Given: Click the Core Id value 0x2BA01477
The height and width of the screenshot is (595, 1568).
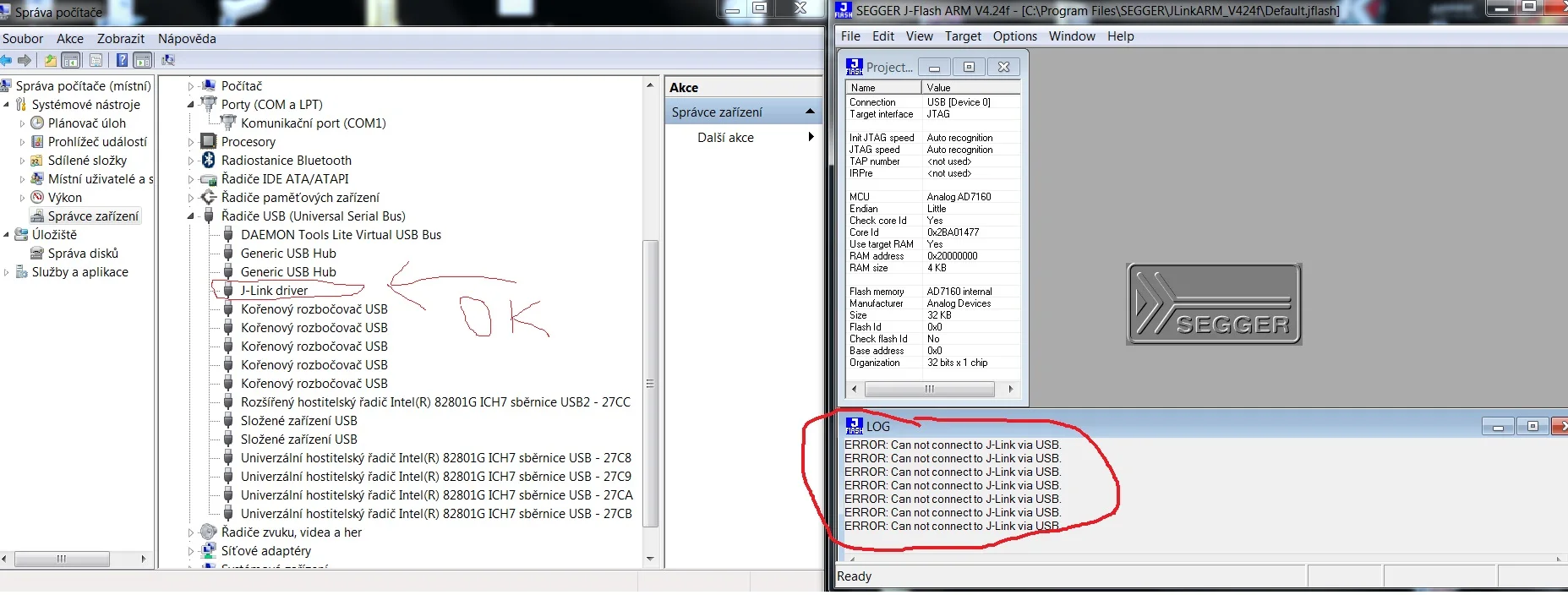Looking at the screenshot, I should 953,232.
